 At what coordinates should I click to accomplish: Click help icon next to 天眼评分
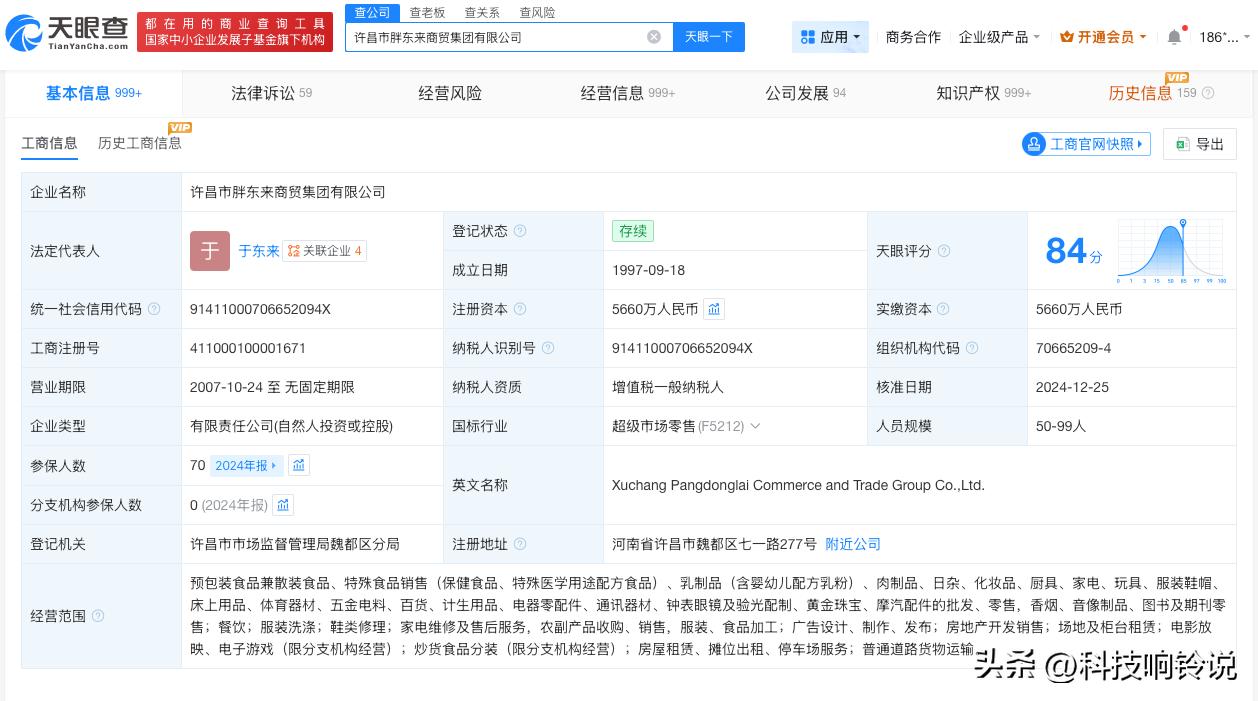tap(944, 251)
